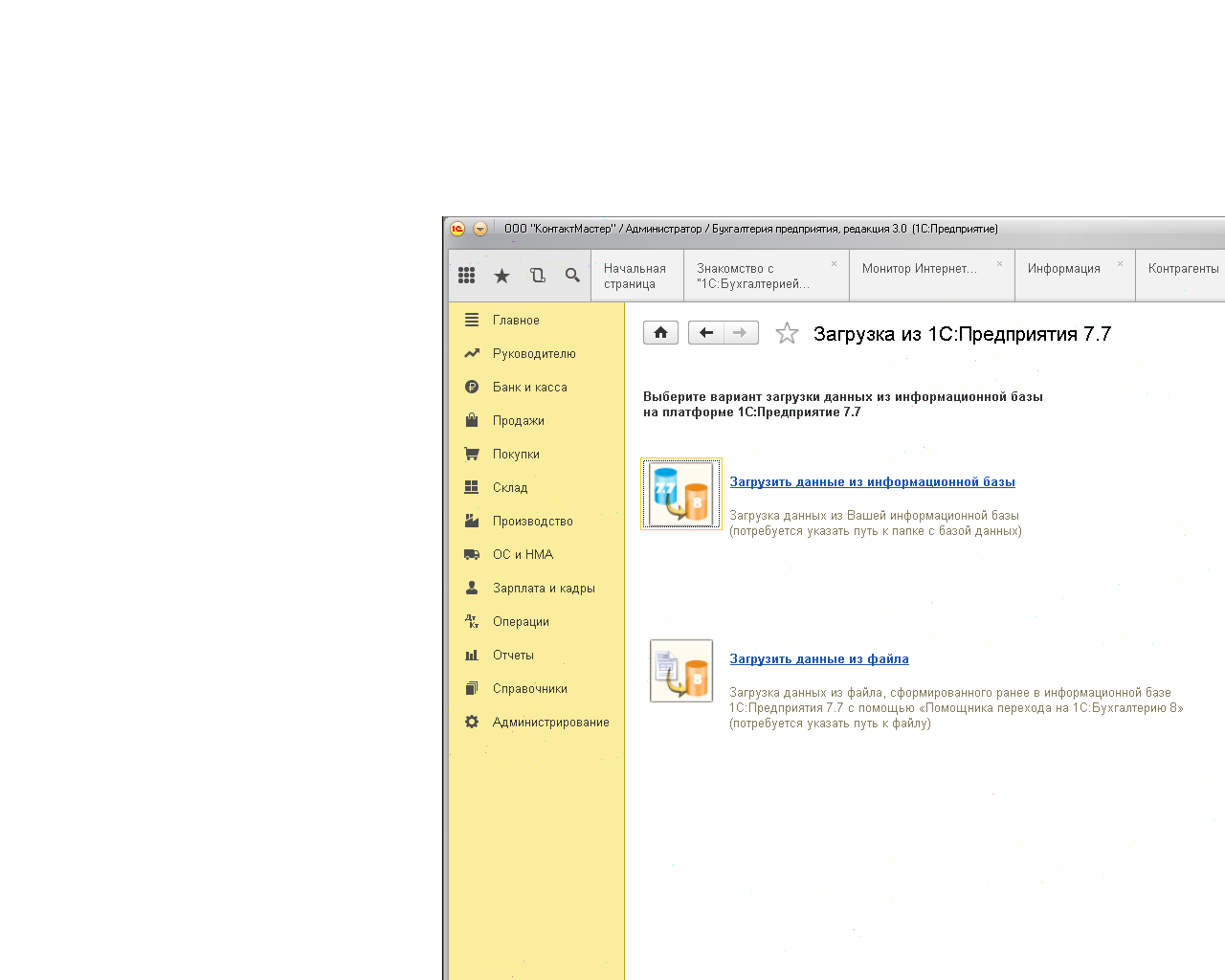
Task: Open the Контрагенты tab
Action: (x=1183, y=269)
